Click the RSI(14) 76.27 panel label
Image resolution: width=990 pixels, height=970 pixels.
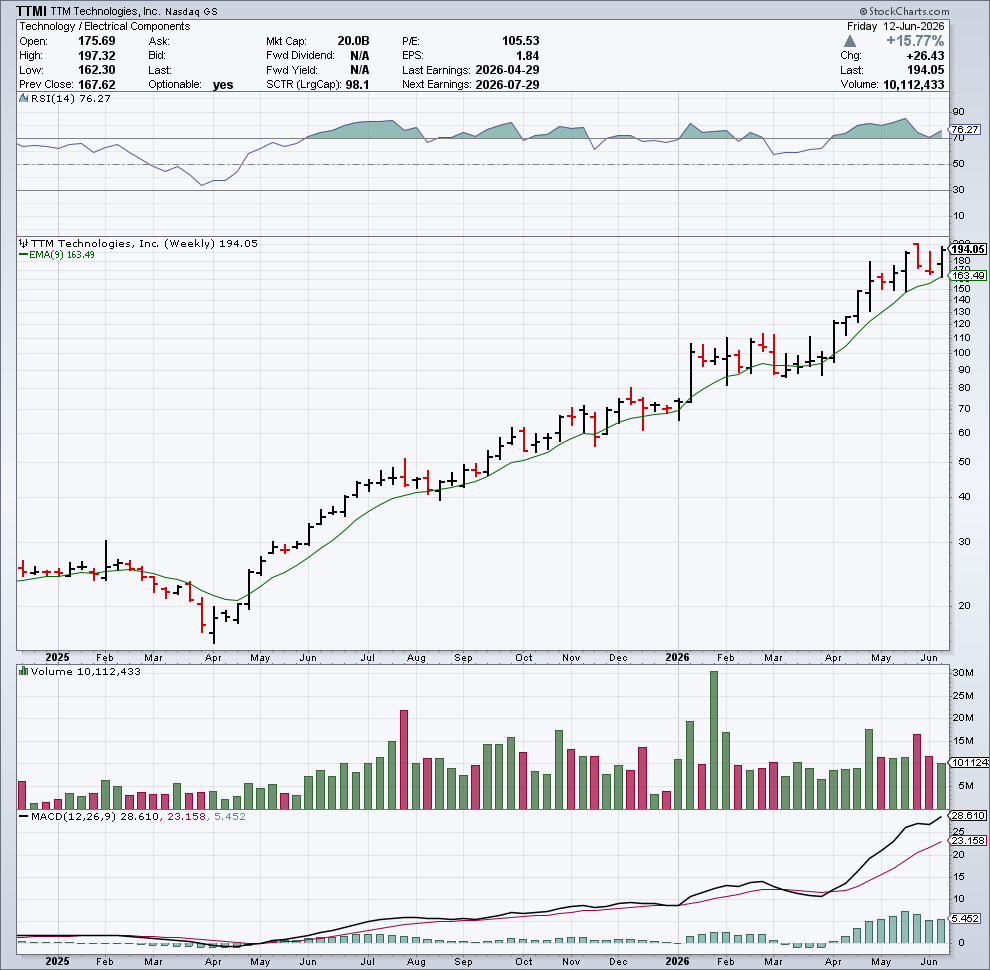point(71,99)
